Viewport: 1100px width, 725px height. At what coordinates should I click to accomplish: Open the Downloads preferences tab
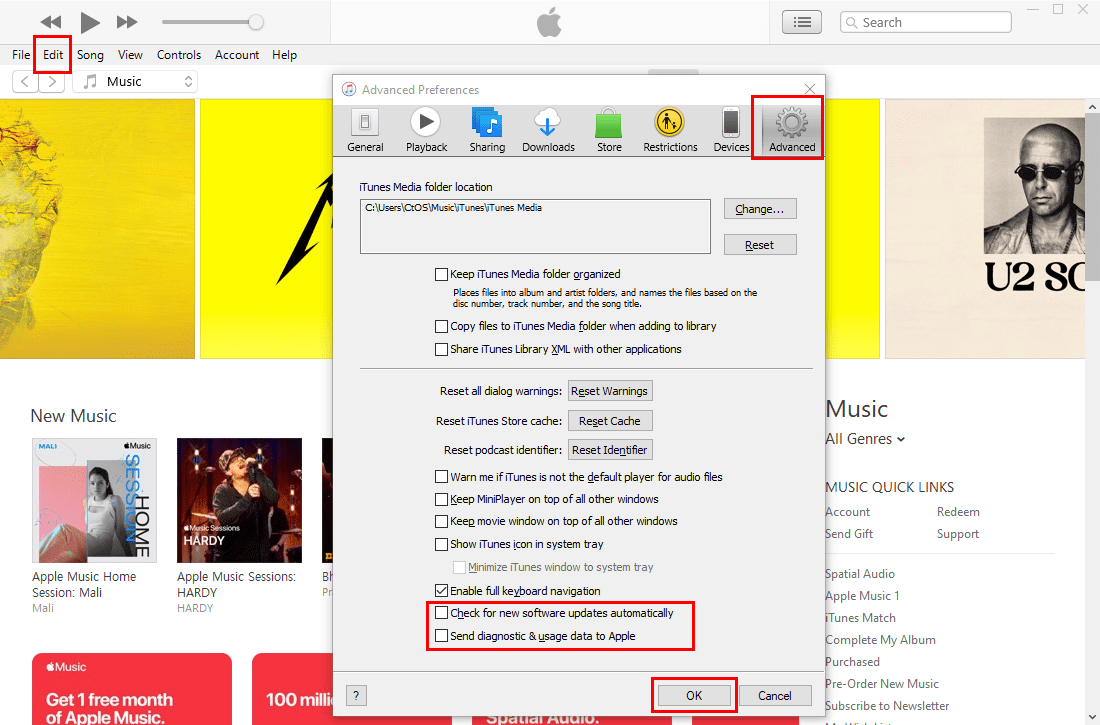548,131
